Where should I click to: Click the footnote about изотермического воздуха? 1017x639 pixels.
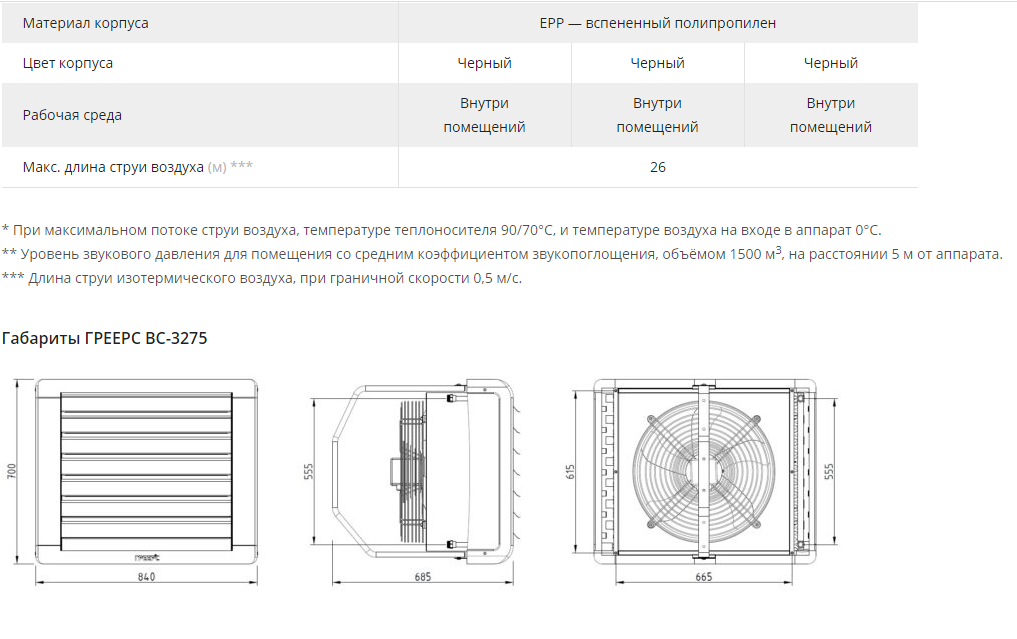coord(262,278)
